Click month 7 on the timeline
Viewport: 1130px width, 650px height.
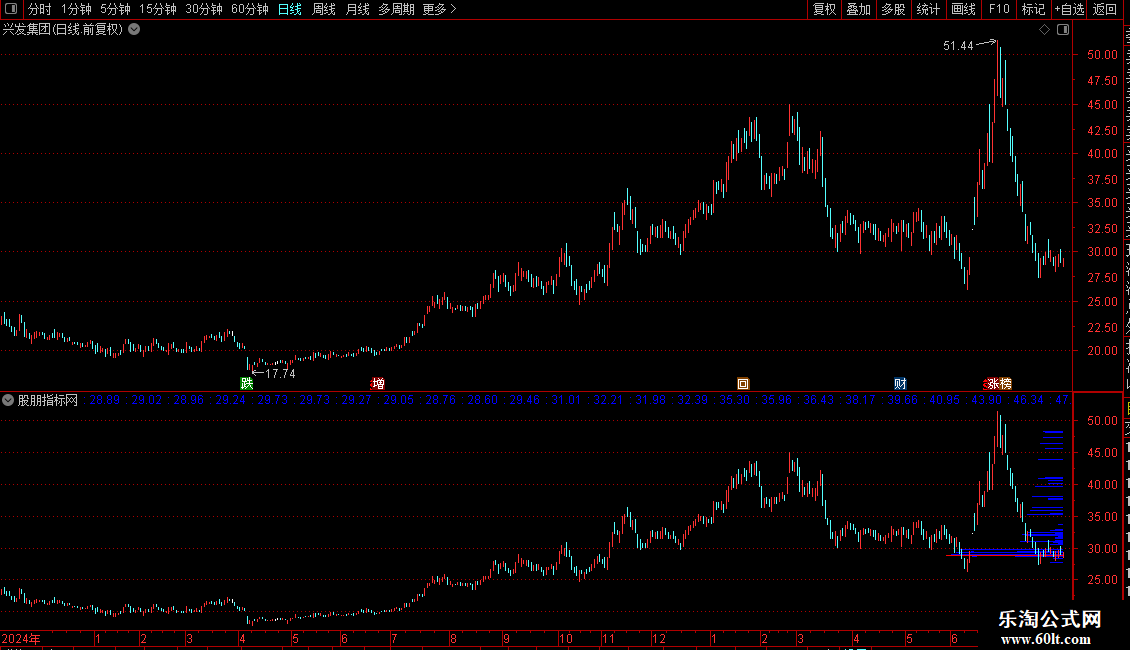(394, 638)
